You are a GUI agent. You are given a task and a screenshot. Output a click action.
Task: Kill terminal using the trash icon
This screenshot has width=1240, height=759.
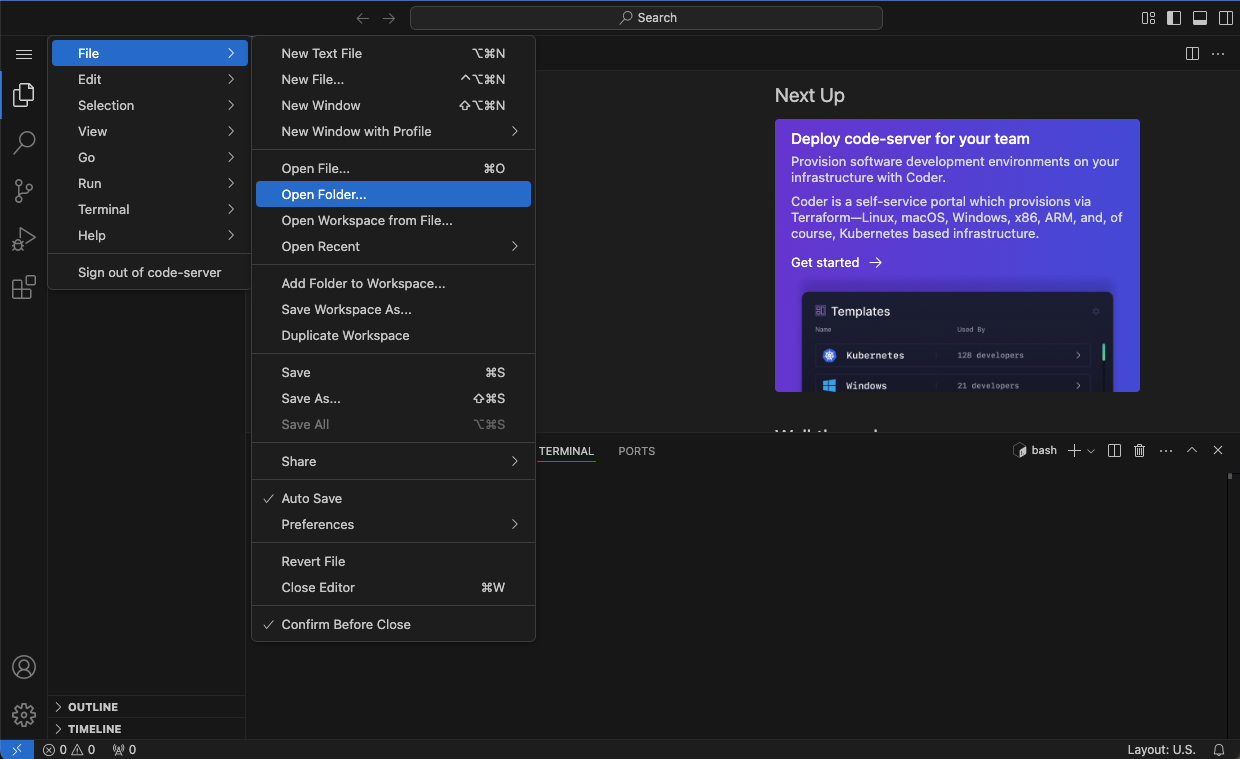(x=1139, y=451)
